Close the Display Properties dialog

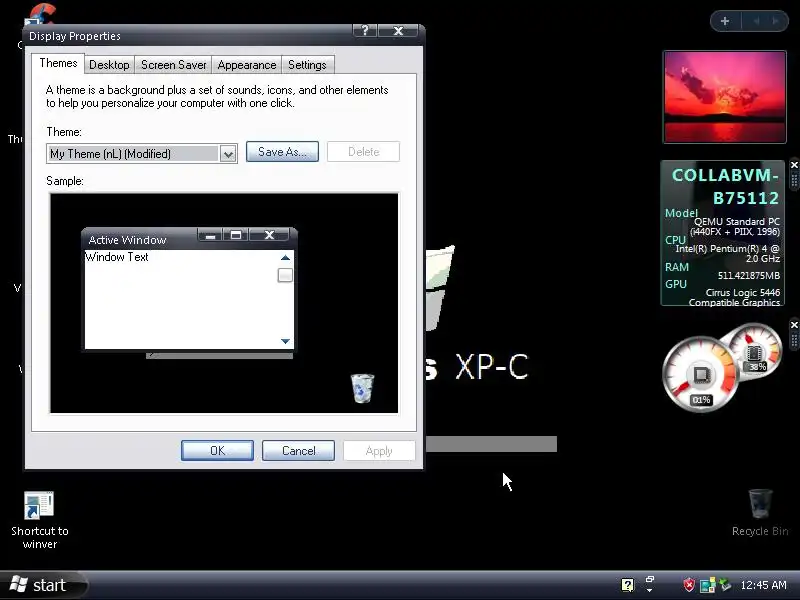pyautogui.click(x=398, y=31)
